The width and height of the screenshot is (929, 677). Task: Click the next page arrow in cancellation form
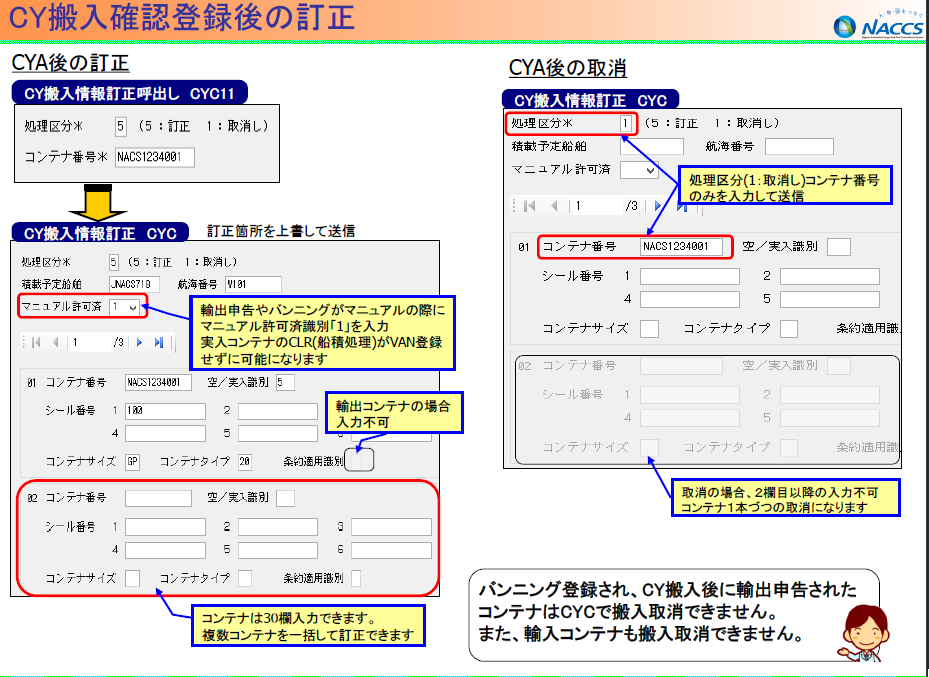[656, 206]
